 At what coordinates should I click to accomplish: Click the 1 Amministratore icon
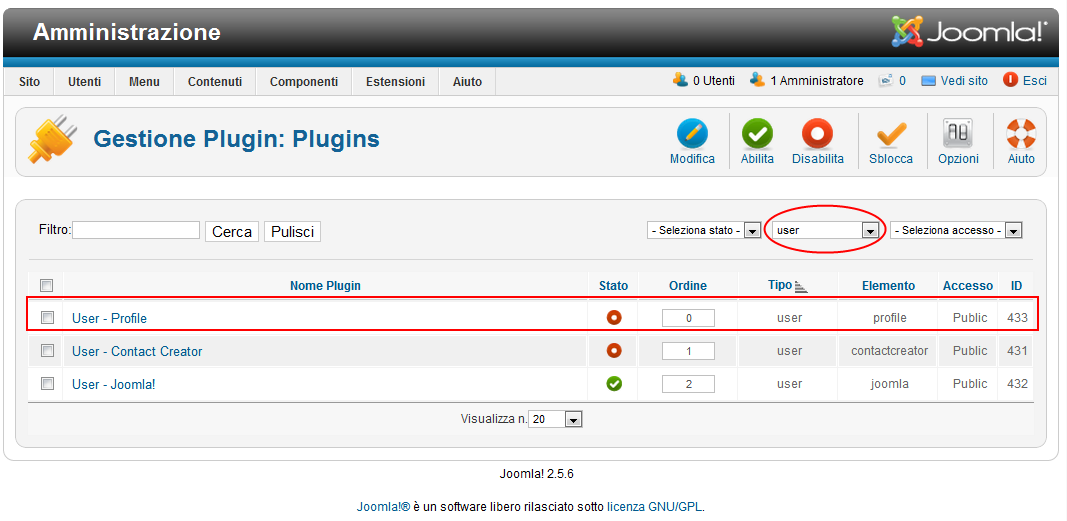pyautogui.click(x=757, y=80)
